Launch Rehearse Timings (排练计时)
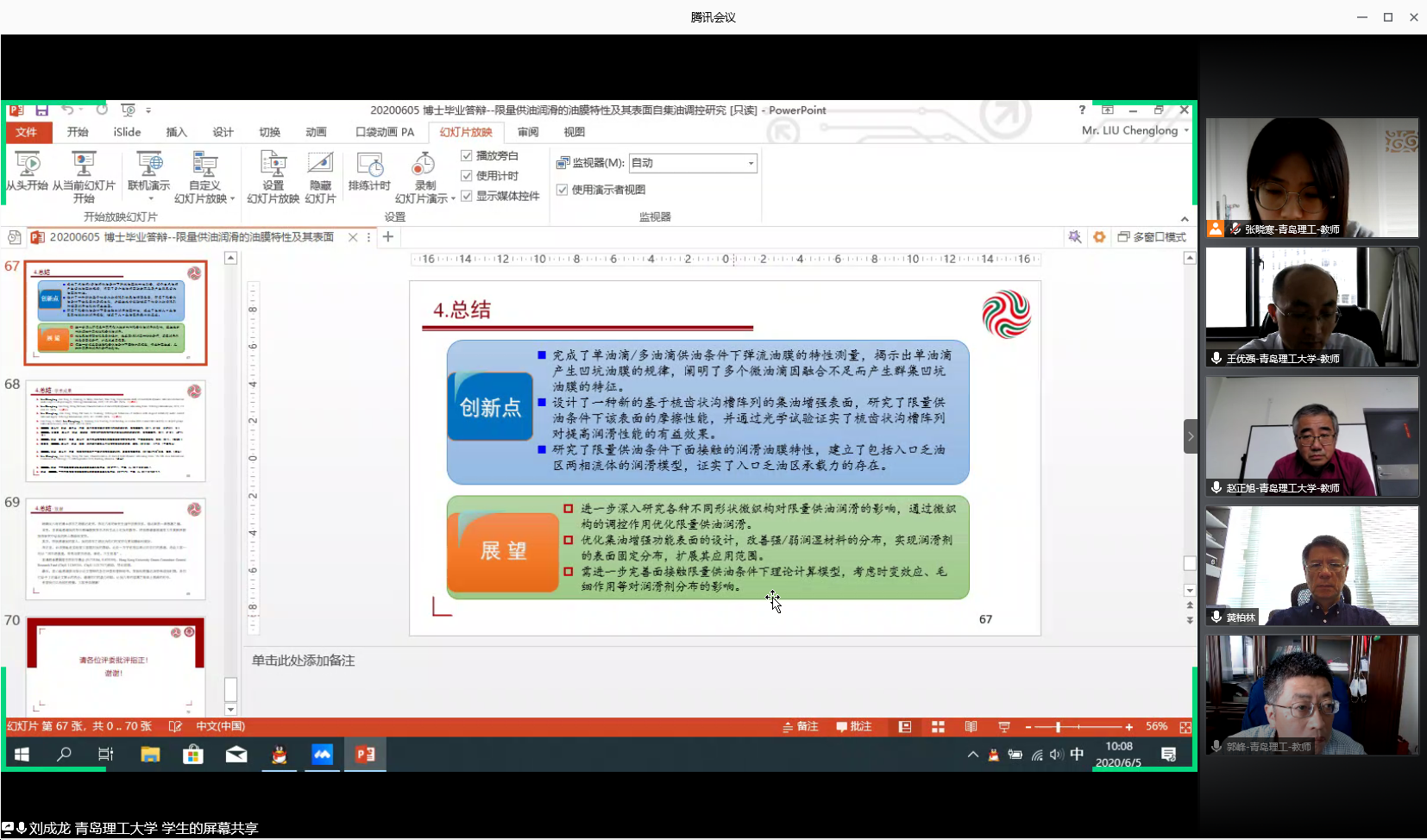 pos(369,172)
